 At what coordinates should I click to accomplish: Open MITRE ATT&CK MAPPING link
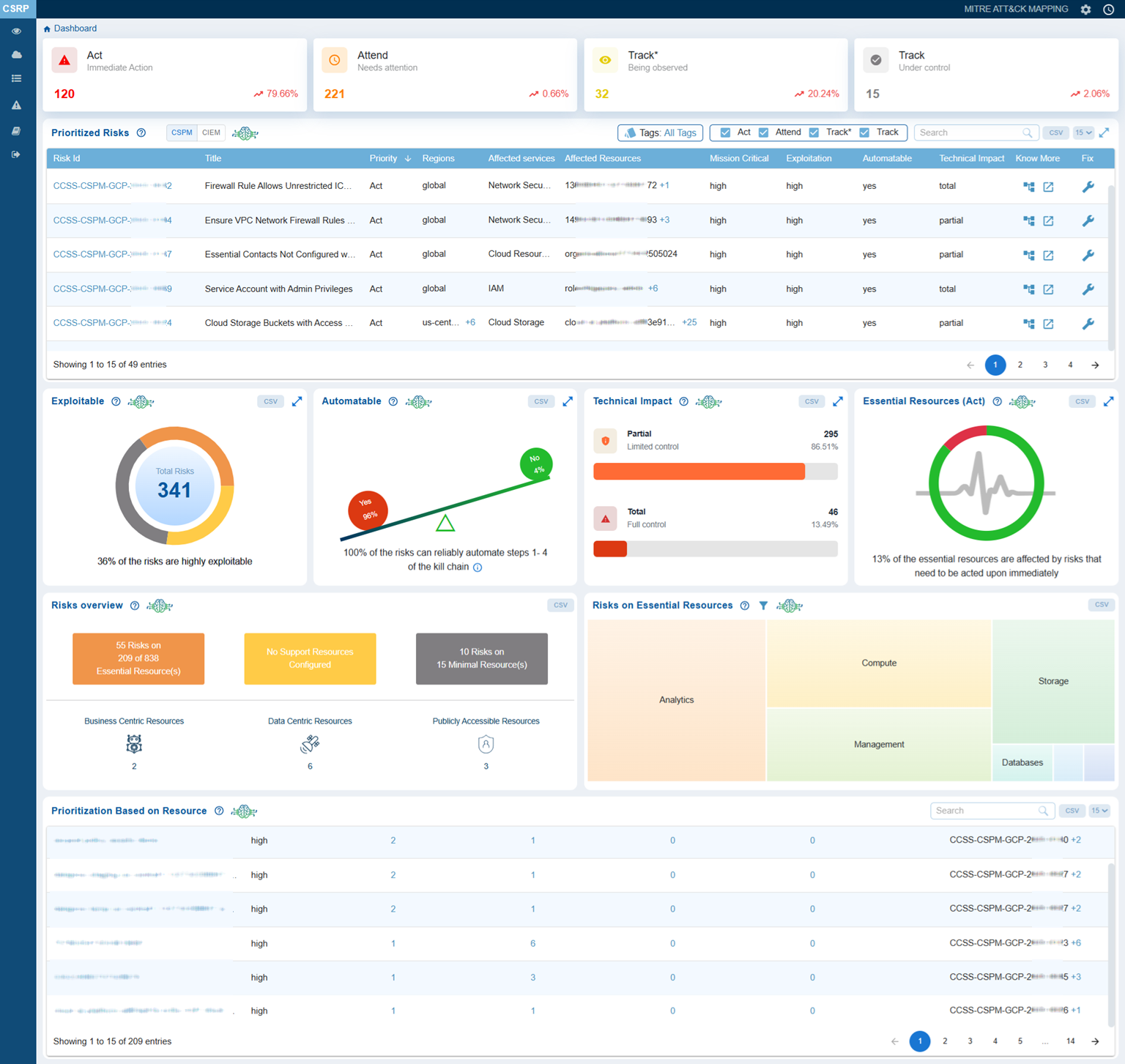1015,10
